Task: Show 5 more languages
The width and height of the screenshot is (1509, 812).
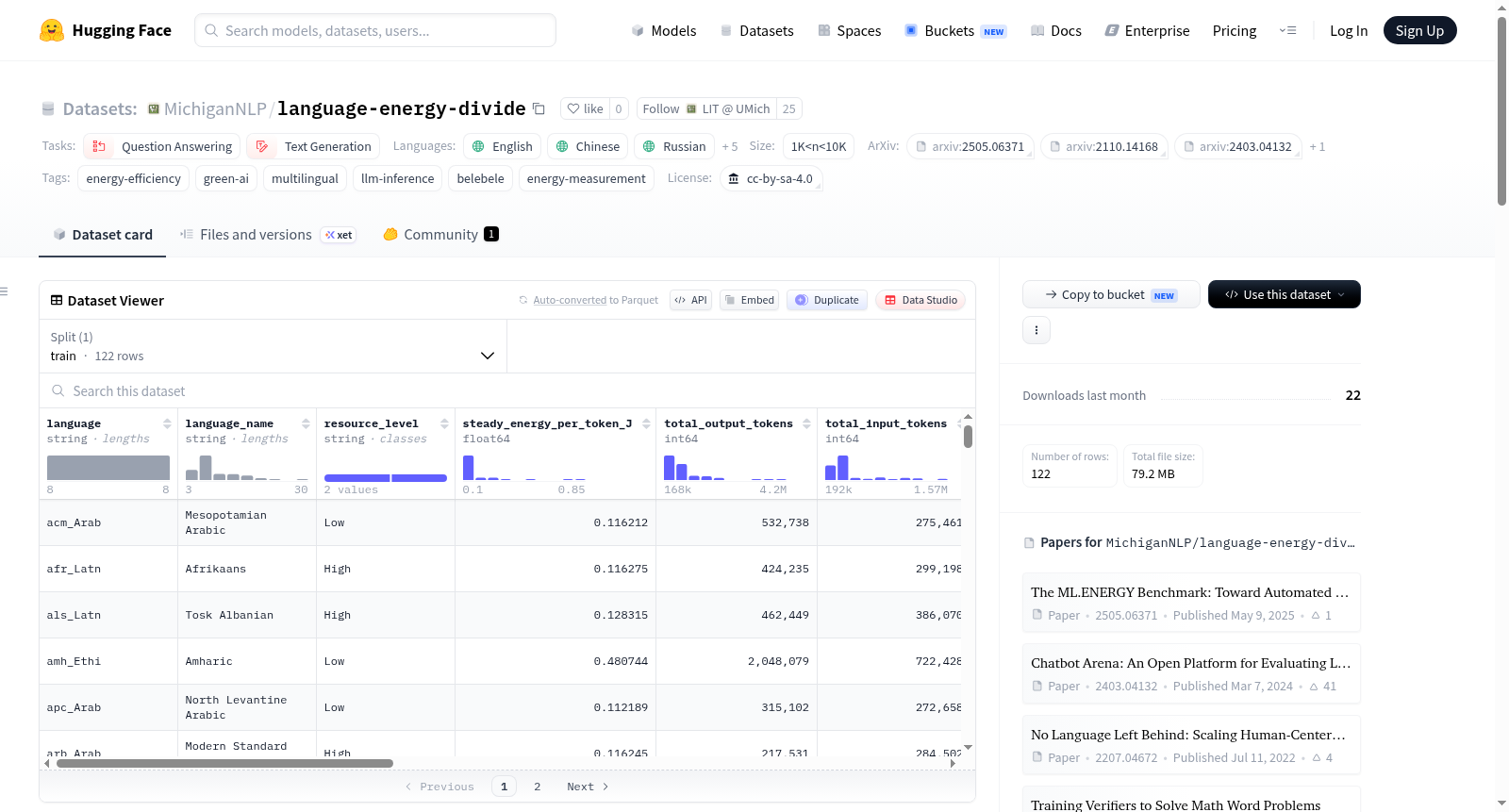Action: [x=730, y=146]
